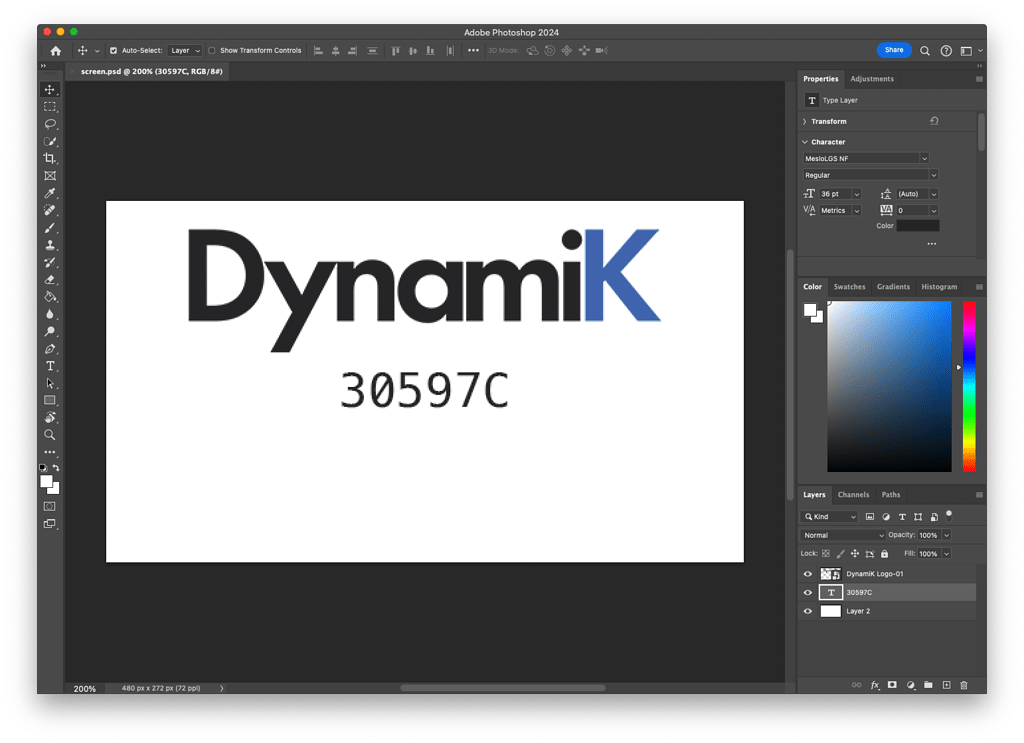Lock transparent pixels of selected layer

click(824, 552)
